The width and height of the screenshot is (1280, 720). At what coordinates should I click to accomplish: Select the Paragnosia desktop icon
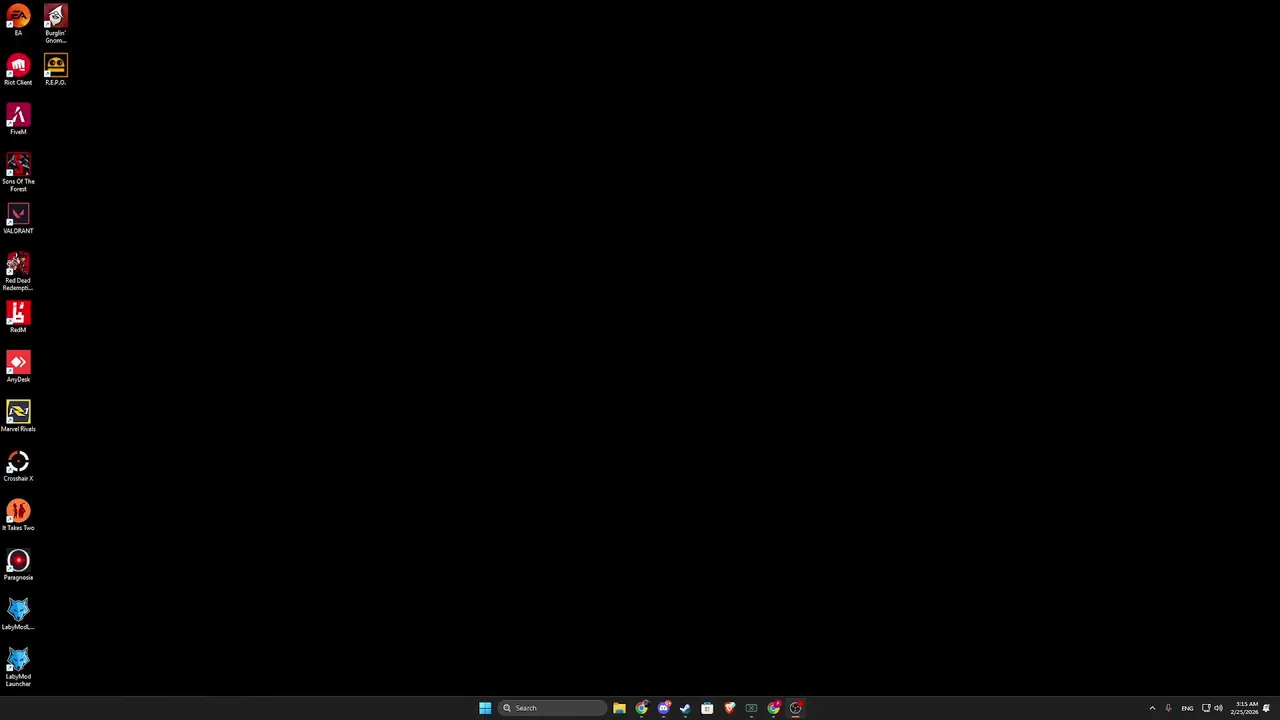[x=18, y=565]
